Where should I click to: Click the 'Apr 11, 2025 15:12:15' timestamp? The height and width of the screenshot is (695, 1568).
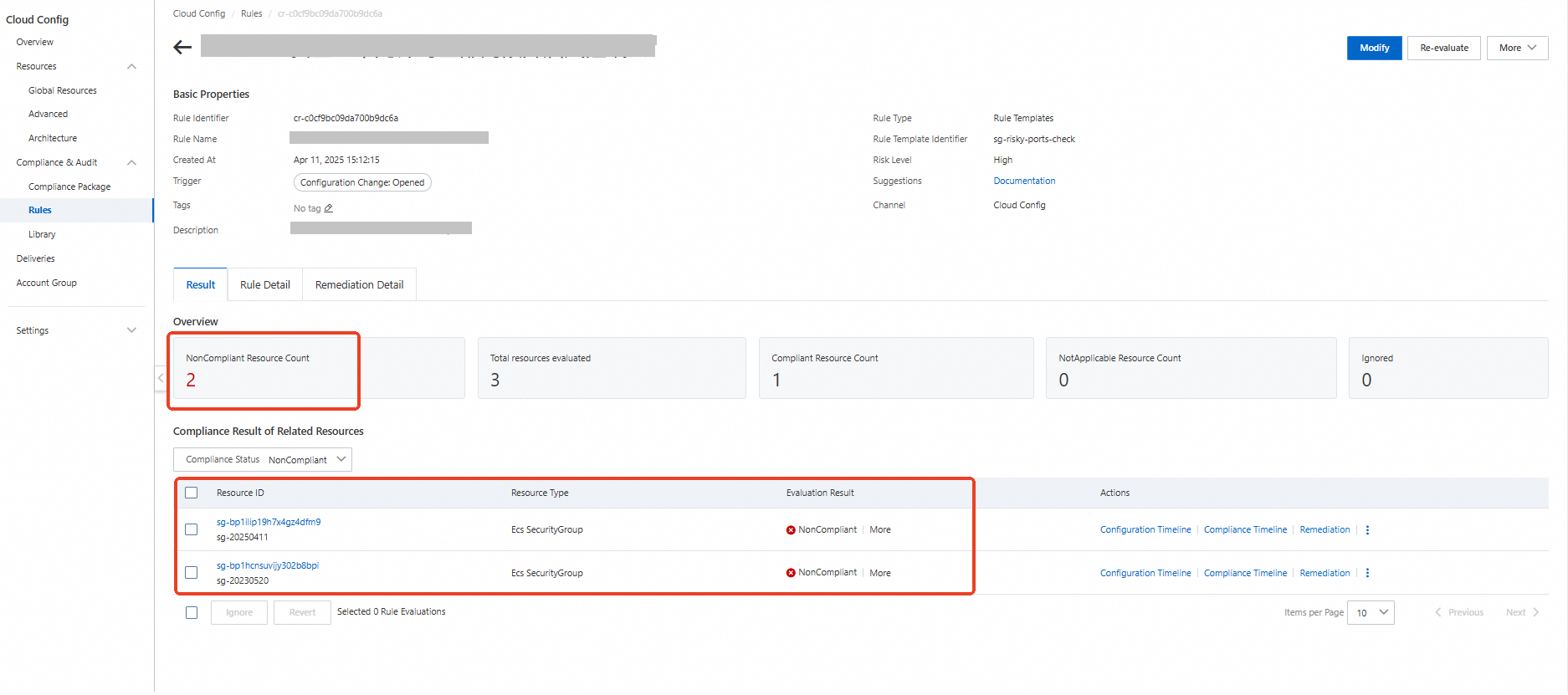tap(336, 160)
